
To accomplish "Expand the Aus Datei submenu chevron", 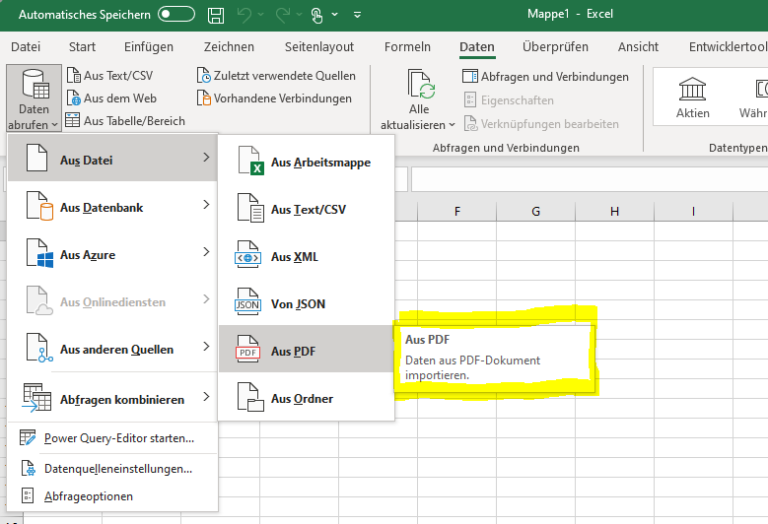I will point(206,157).
